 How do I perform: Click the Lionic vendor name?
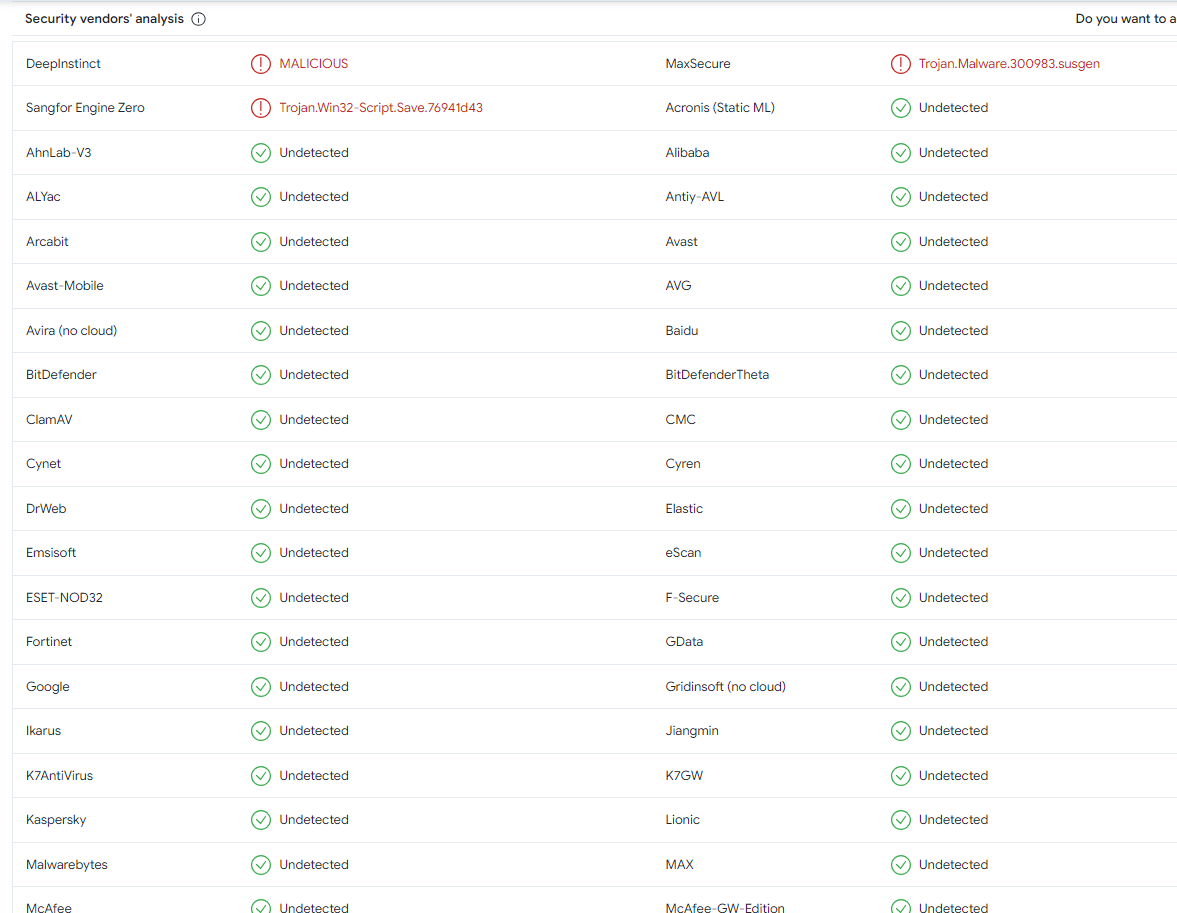(x=682, y=820)
